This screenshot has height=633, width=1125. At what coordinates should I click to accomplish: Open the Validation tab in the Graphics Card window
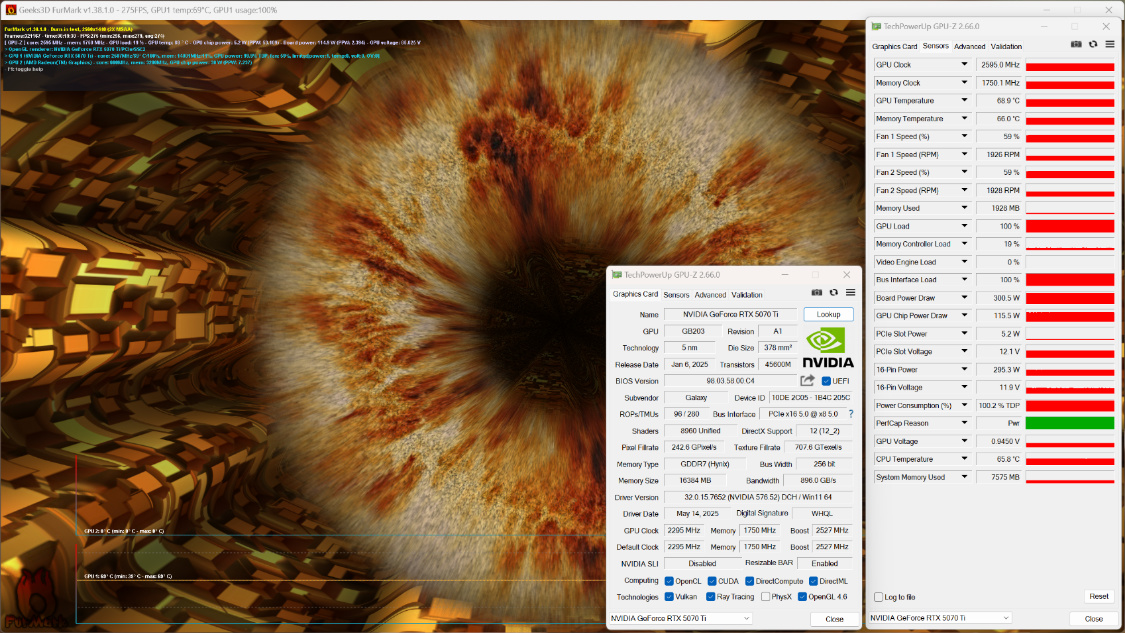coord(747,295)
